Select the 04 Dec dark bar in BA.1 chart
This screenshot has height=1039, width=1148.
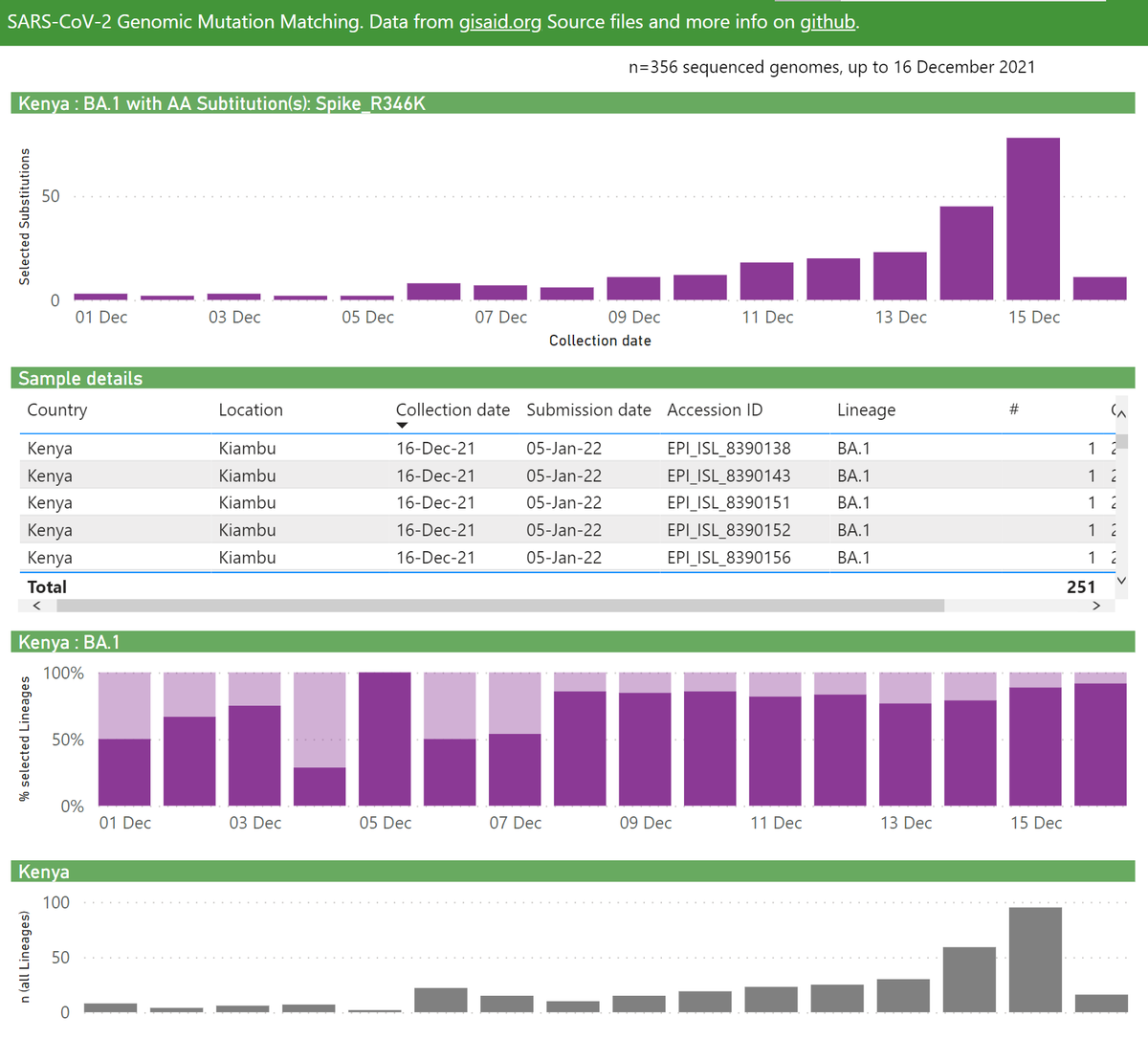320,786
